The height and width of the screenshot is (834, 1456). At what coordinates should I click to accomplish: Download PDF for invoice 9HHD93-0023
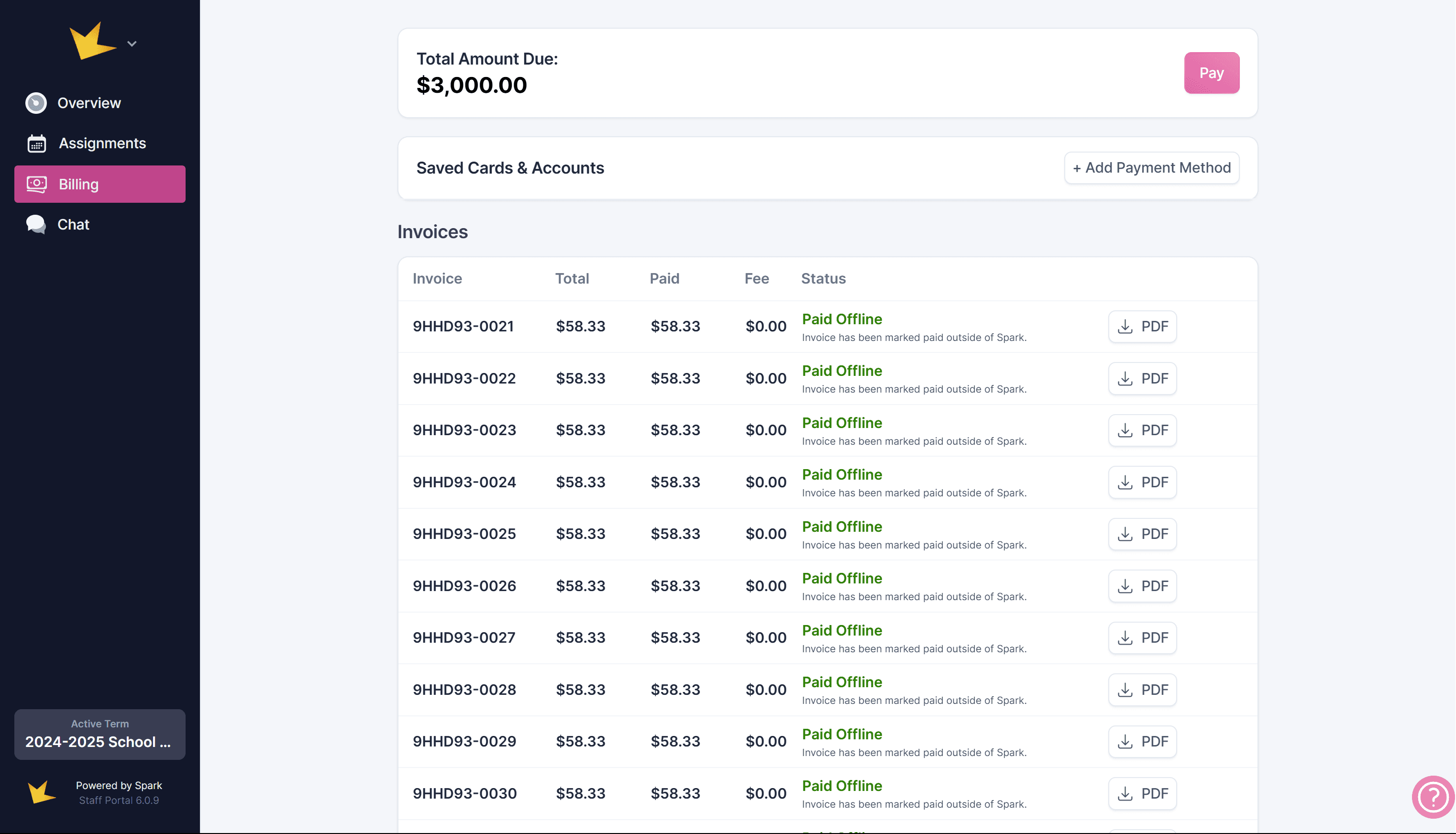pos(1142,430)
